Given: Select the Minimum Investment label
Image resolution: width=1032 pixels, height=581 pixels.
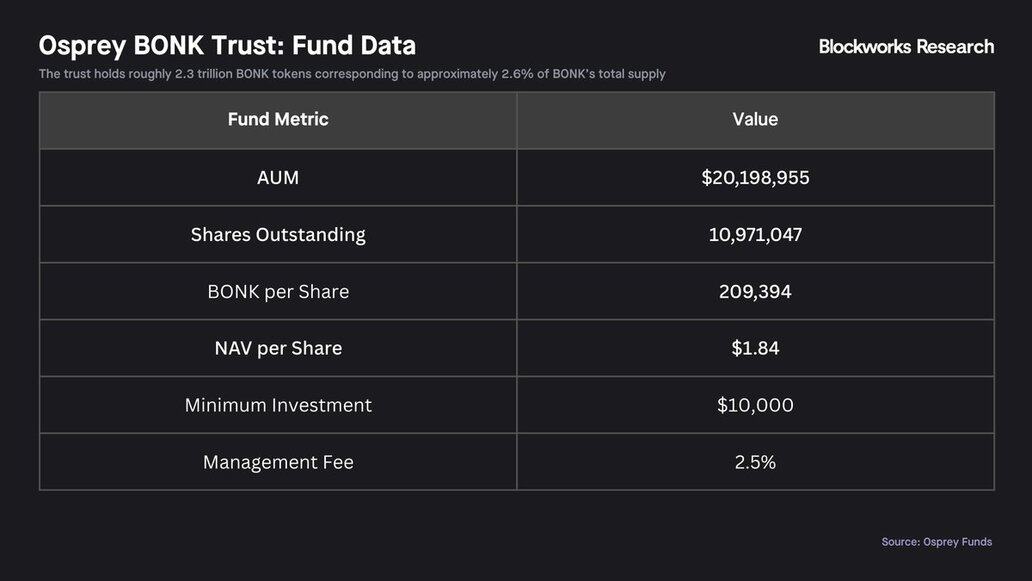Looking at the screenshot, I should (278, 406).
